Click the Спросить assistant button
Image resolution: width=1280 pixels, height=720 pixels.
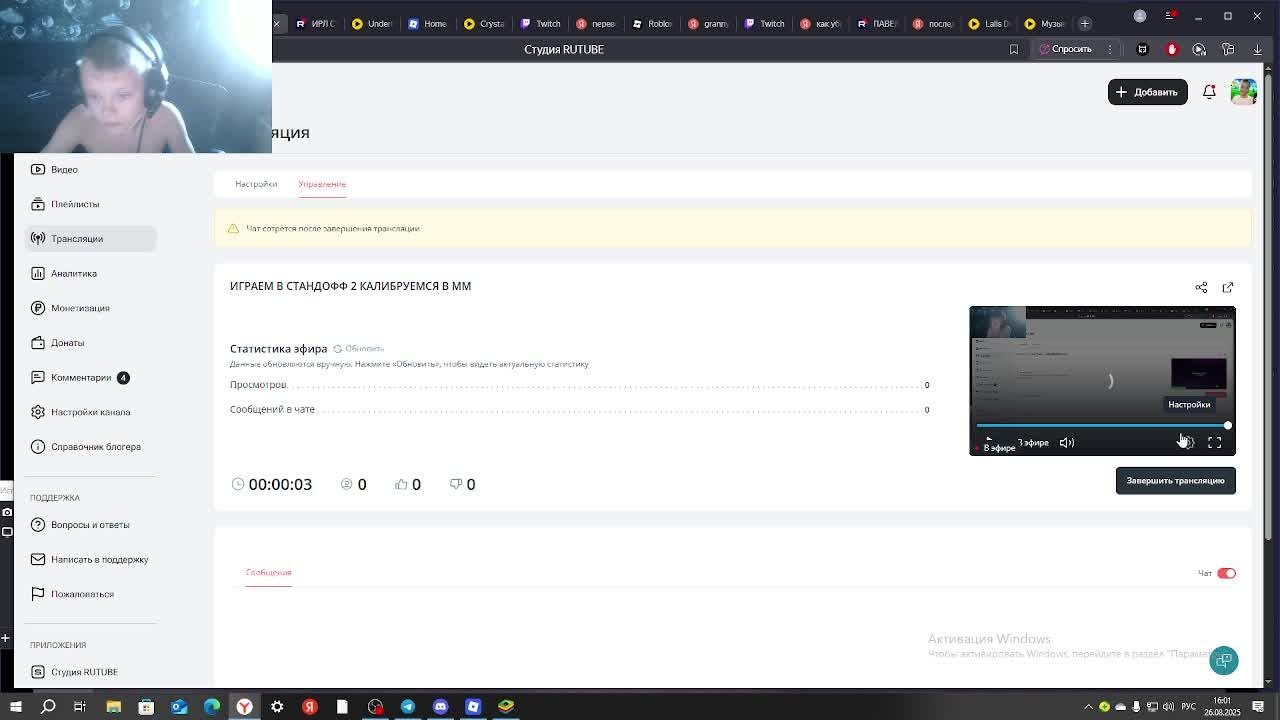click(x=1065, y=49)
